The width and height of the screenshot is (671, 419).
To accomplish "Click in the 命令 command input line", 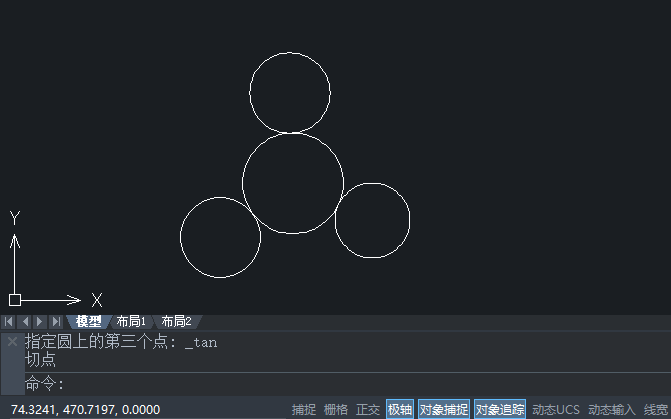I will click(x=347, y=383).
